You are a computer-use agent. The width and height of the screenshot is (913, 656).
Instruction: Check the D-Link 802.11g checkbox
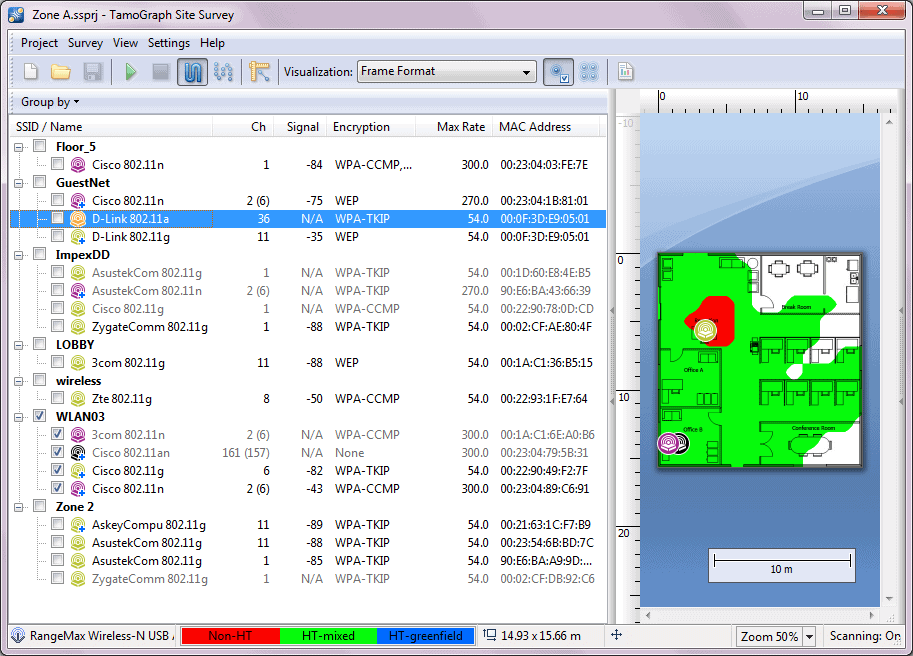pyautogui.click(x=57, y=236)
